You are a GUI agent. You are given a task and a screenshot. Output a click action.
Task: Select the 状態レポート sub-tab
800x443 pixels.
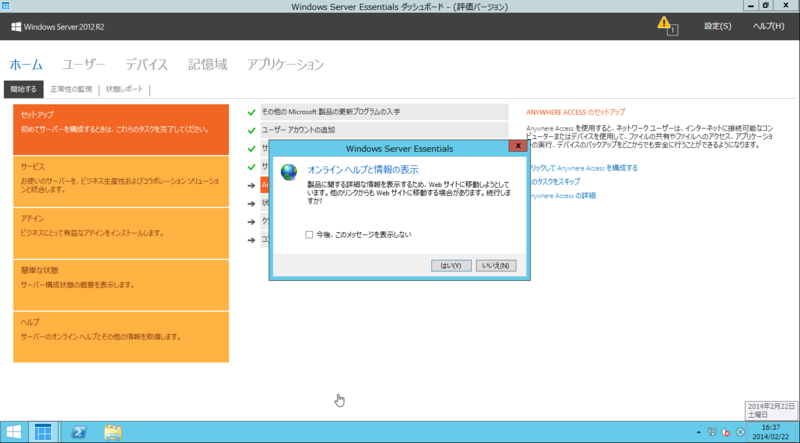(x=124, y=89)
